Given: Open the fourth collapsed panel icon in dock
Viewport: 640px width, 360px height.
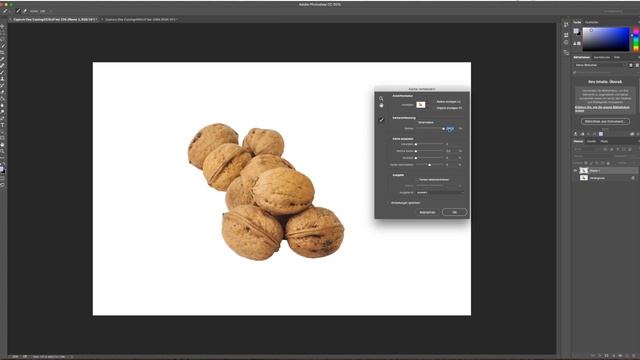Looking at the screenshot, I should (566, 53).
